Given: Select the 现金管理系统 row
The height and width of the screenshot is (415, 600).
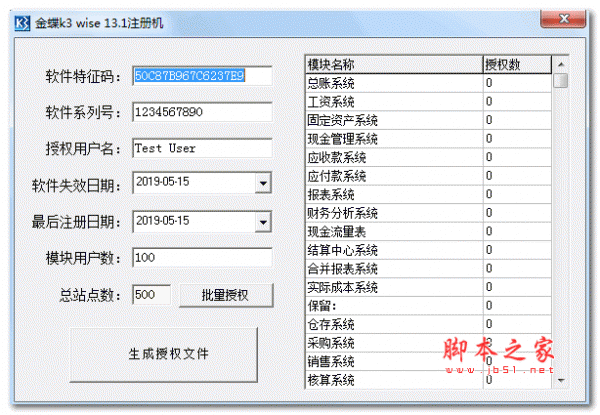Looking at the screenshot, I should 429,139.
